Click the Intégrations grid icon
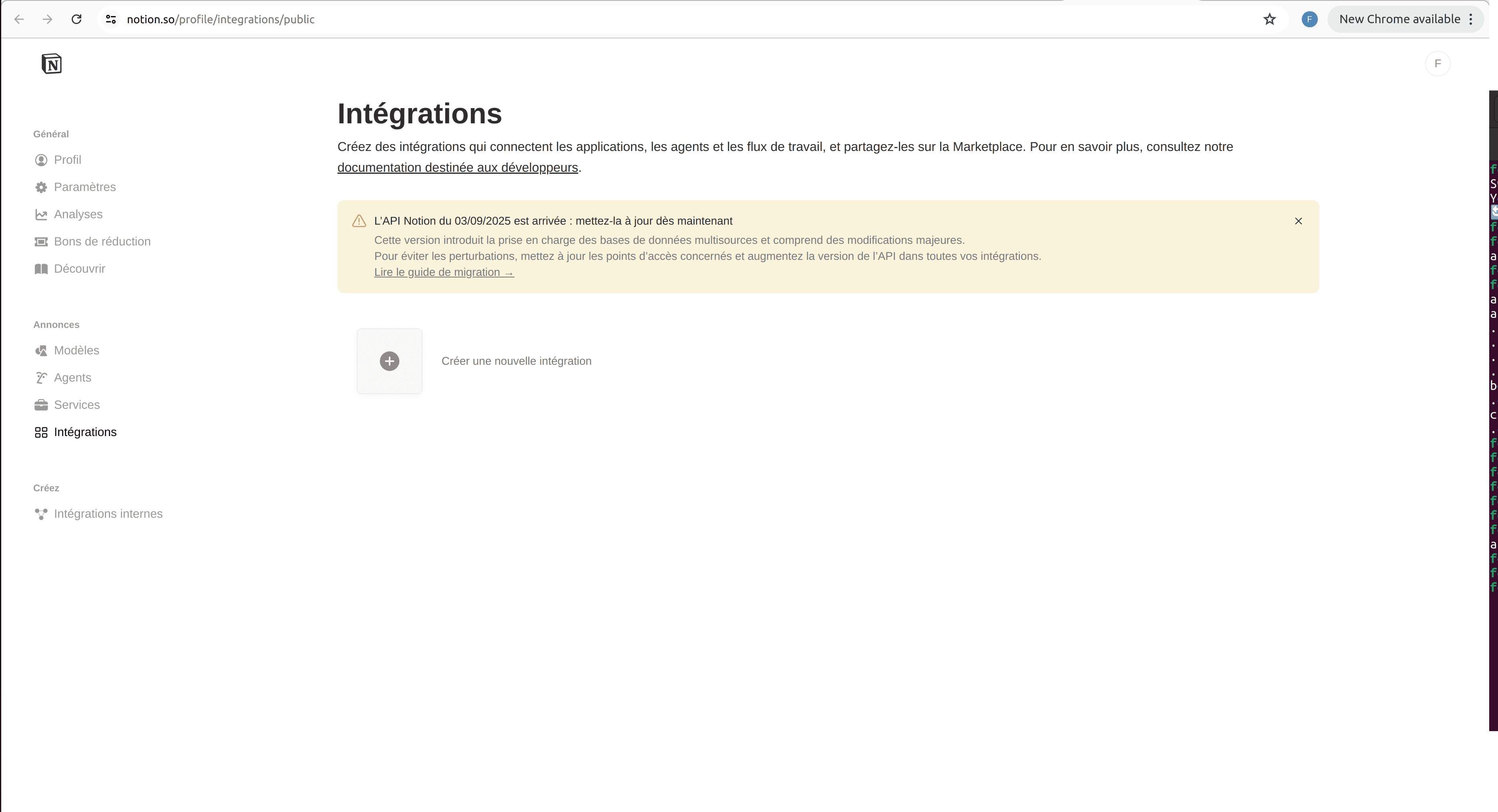Image resolution: width=1498 pixels, height=812 pixels. pyautogui.click(x=41, y=432)
